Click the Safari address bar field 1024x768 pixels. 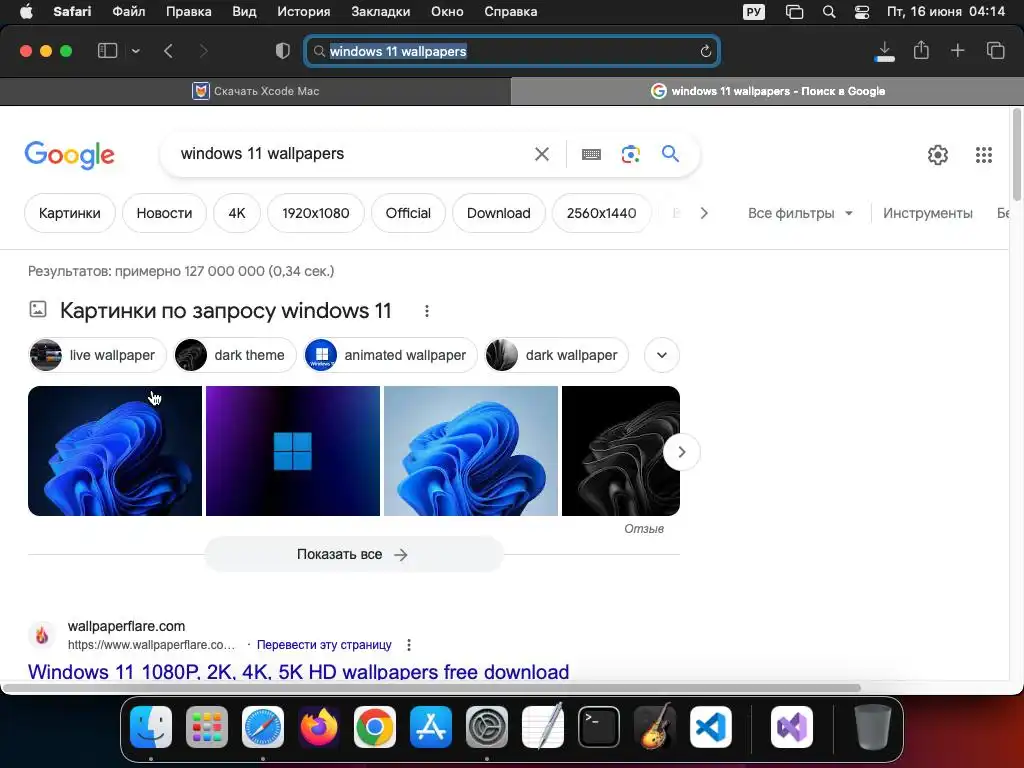(512, 51)
